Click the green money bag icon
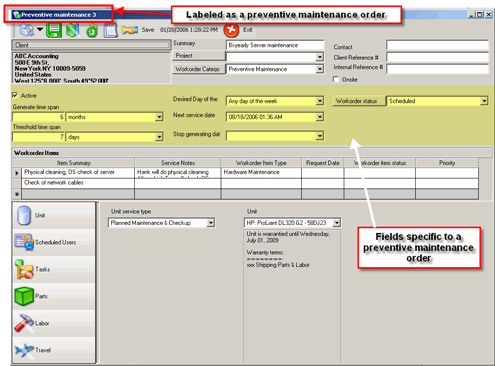This screenshot has height=366, width=495. click(x=92, y=31)
